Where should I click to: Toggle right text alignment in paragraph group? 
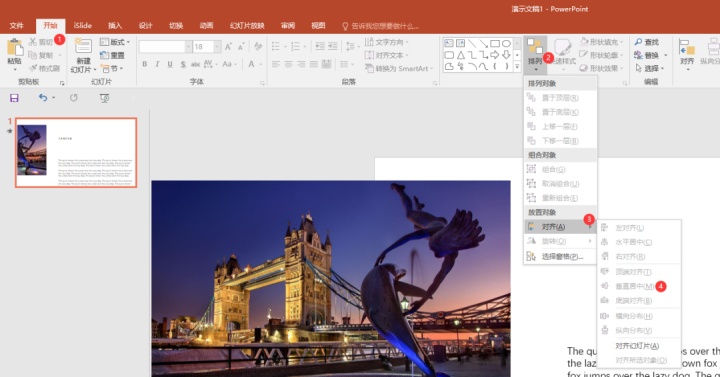click(x=301, y=64)
